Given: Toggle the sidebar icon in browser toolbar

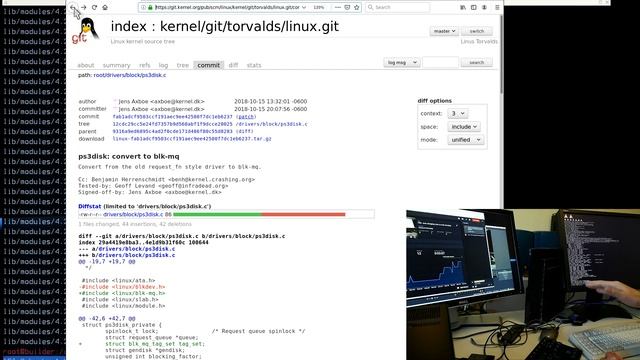Looking at the screenshot, I should (473, 7).
